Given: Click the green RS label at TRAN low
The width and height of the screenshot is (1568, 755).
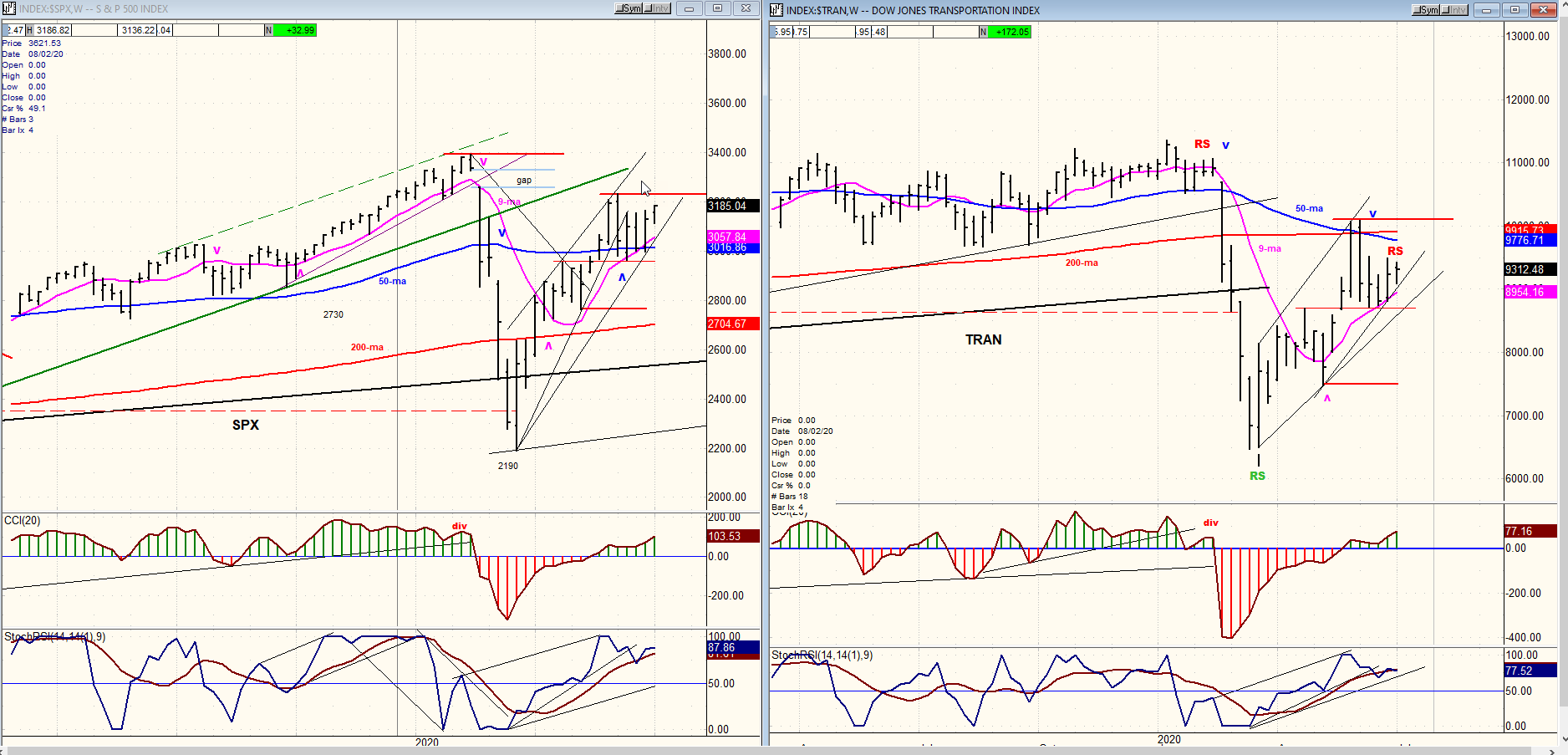Looking at the screenshot, I should click(1258, 476).
